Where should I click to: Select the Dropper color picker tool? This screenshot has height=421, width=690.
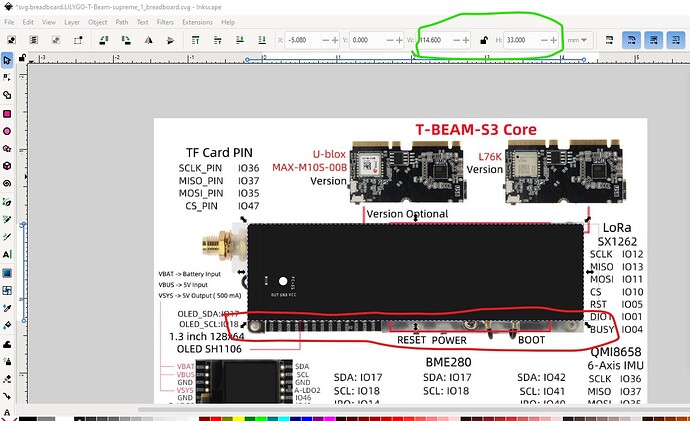point(7,308)
